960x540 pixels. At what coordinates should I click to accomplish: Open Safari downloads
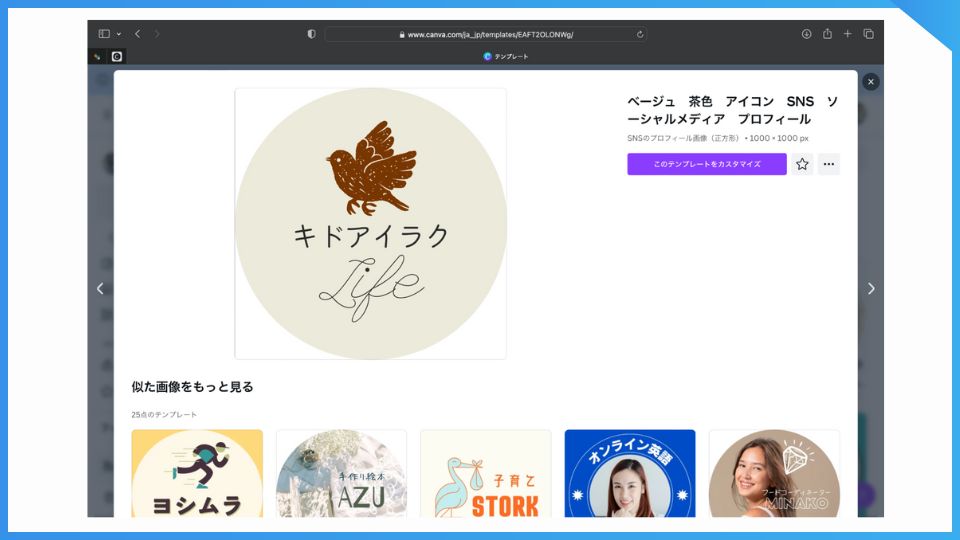(806, 34)
